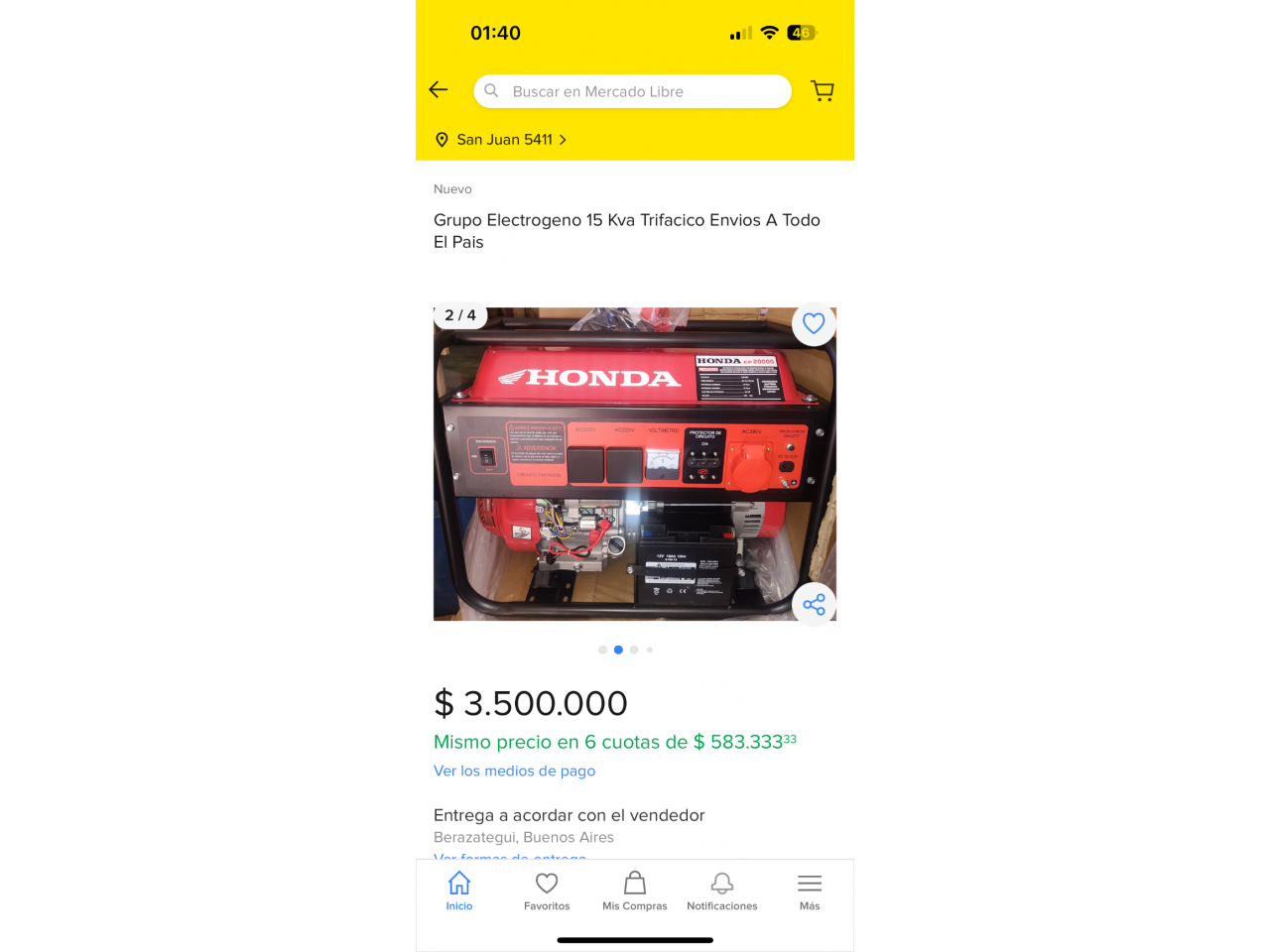The height and width of the screenshot is (952, 1270).
Task: Expand San Juan 5411 address chevron
Action: coord(563,140)
